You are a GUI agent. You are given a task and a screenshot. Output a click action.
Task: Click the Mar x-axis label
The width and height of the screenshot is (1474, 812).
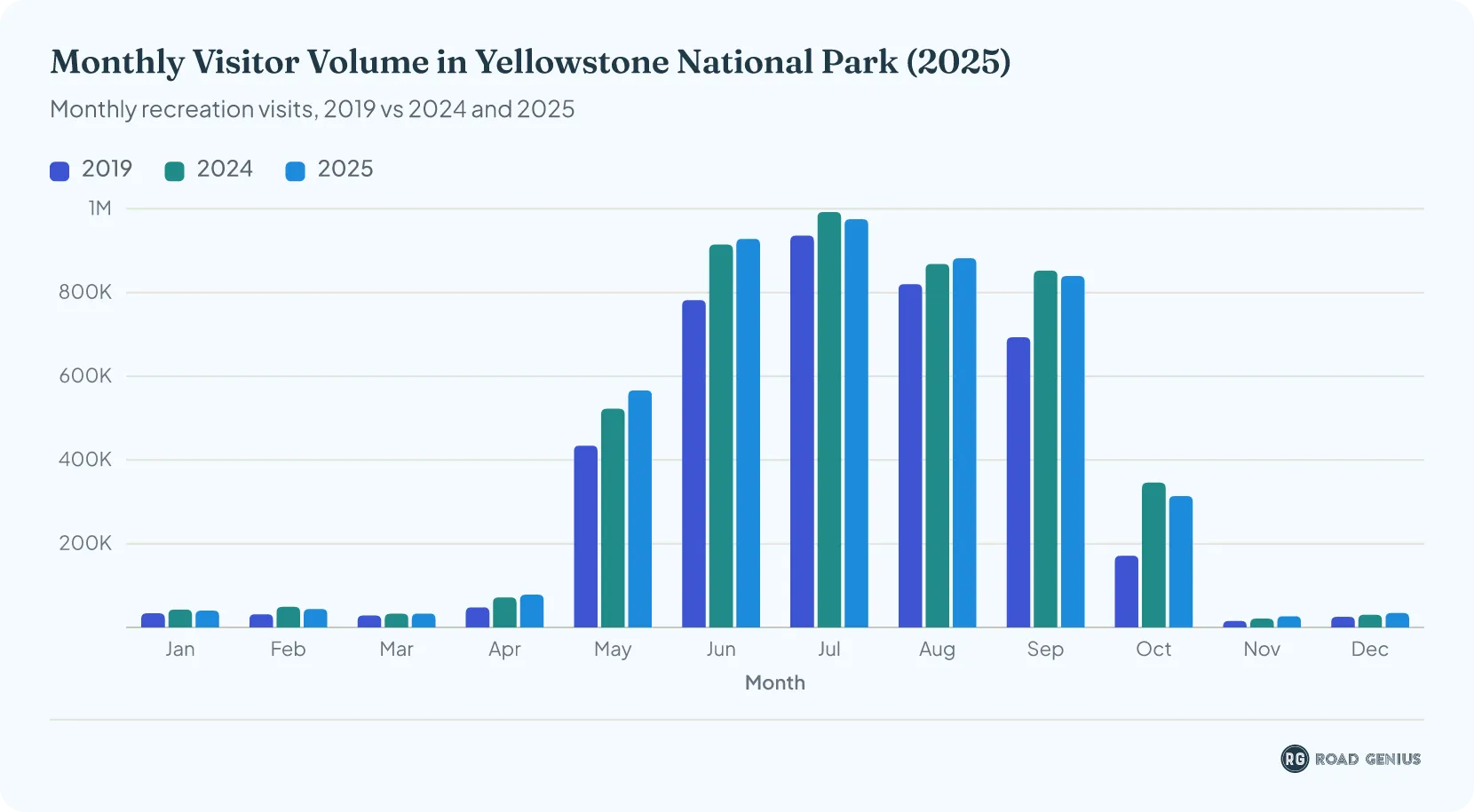pyautogui.click(x=396, y=649)
